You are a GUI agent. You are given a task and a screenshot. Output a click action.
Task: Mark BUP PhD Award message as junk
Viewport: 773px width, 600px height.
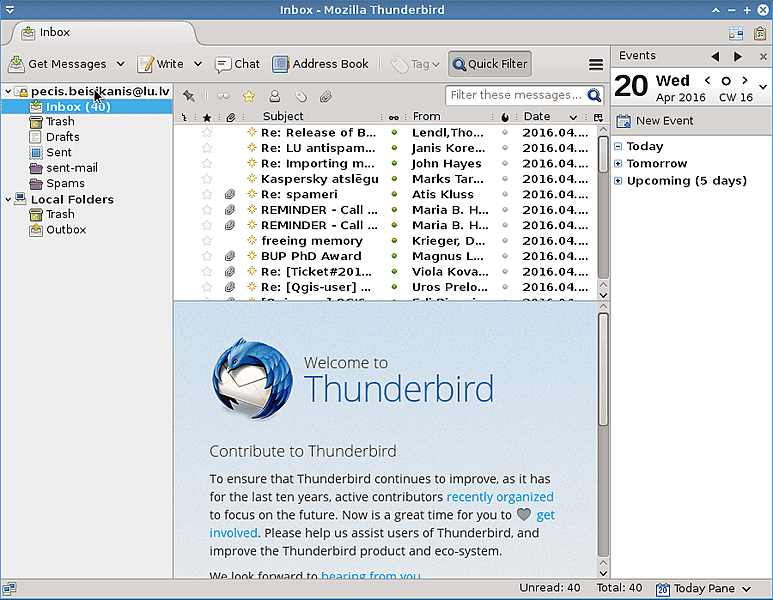(x=505, y=256)
